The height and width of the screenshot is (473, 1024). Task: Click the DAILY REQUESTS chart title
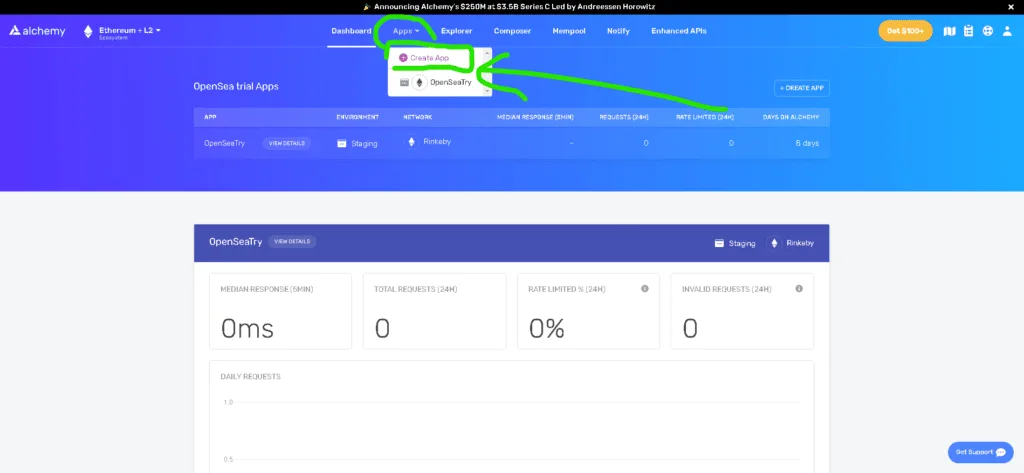(250, 376)
